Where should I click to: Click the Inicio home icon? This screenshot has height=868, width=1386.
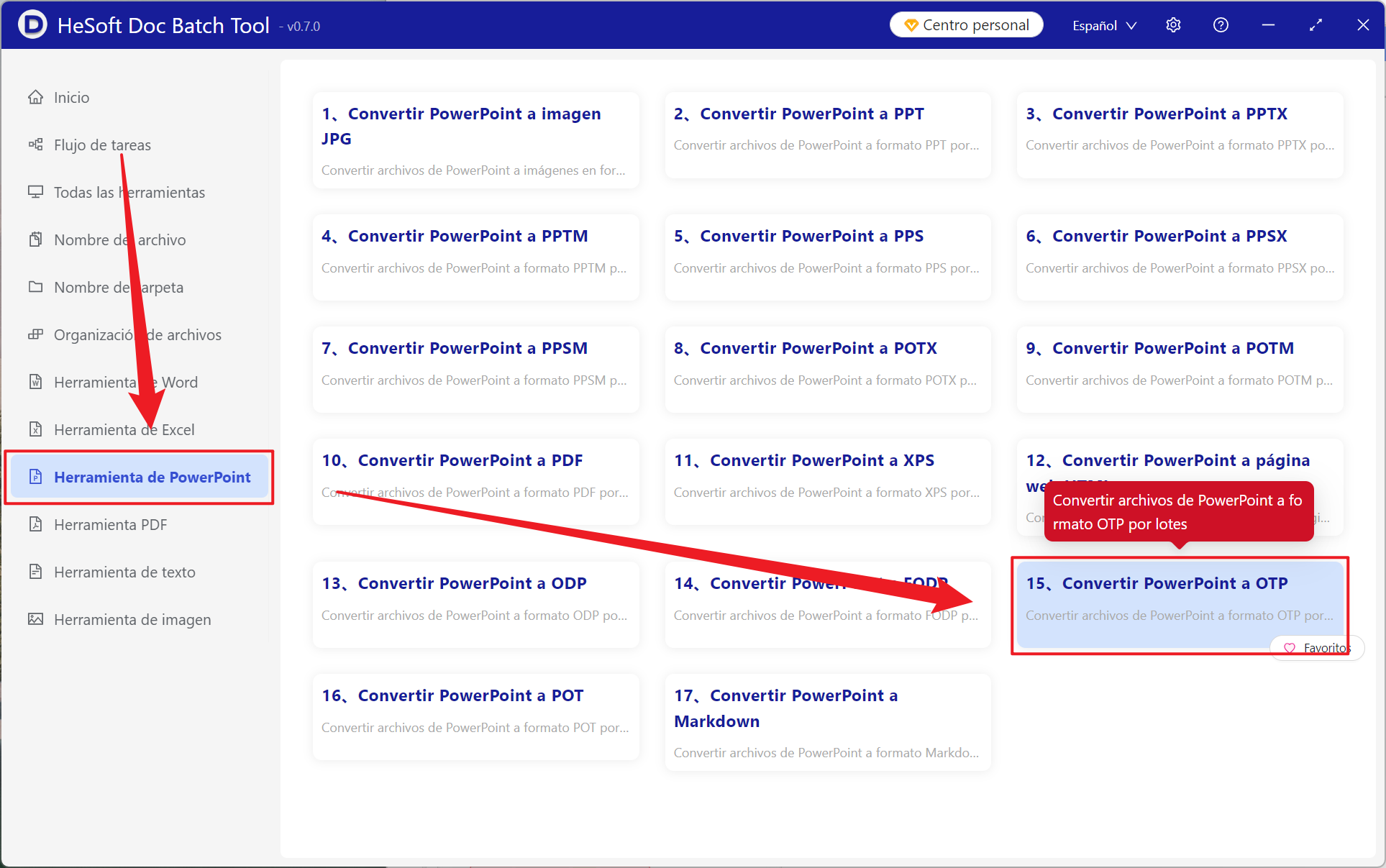click(35, 97)
